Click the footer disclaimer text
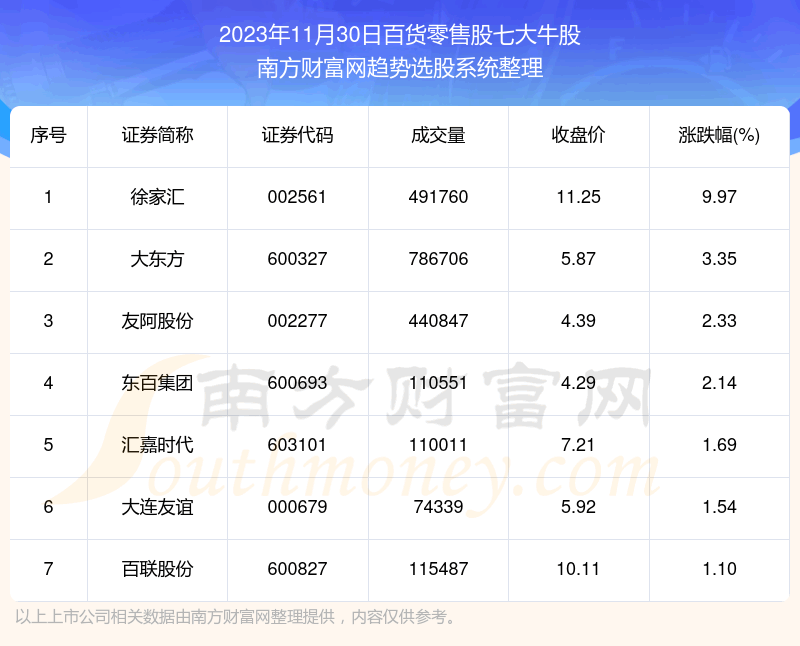The width and height of the screenshot is (800, 646). tap(236, 616)
